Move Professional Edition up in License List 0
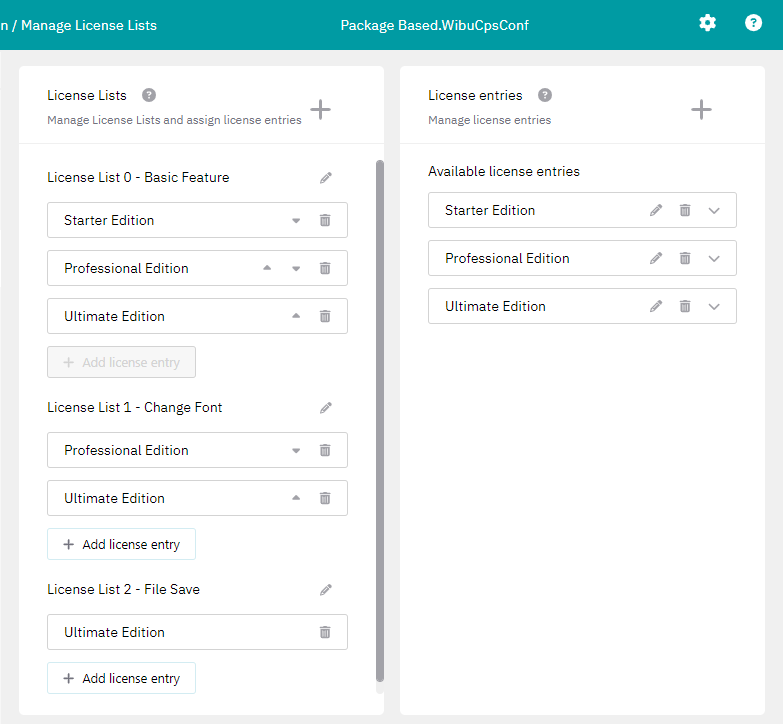This screenshot has height=724, width=783. (x=267, y=268)
